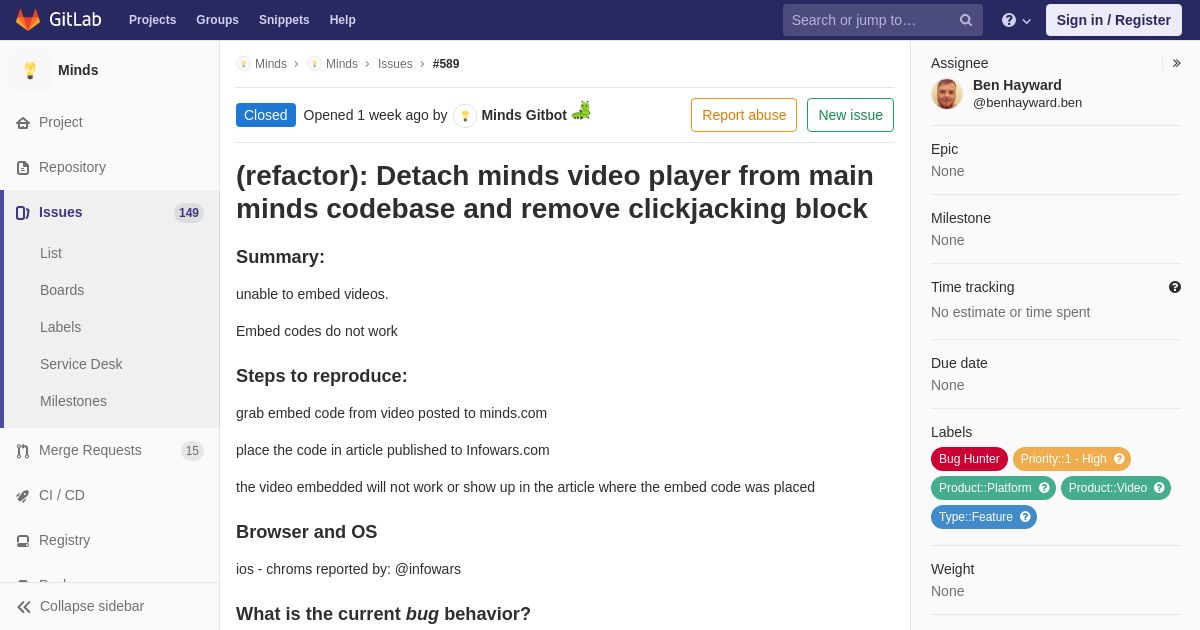Click the second Minds breadcrumb text
Viewport: 1200px width, 630px height.
pyautogui.click(x=342, y=64)
